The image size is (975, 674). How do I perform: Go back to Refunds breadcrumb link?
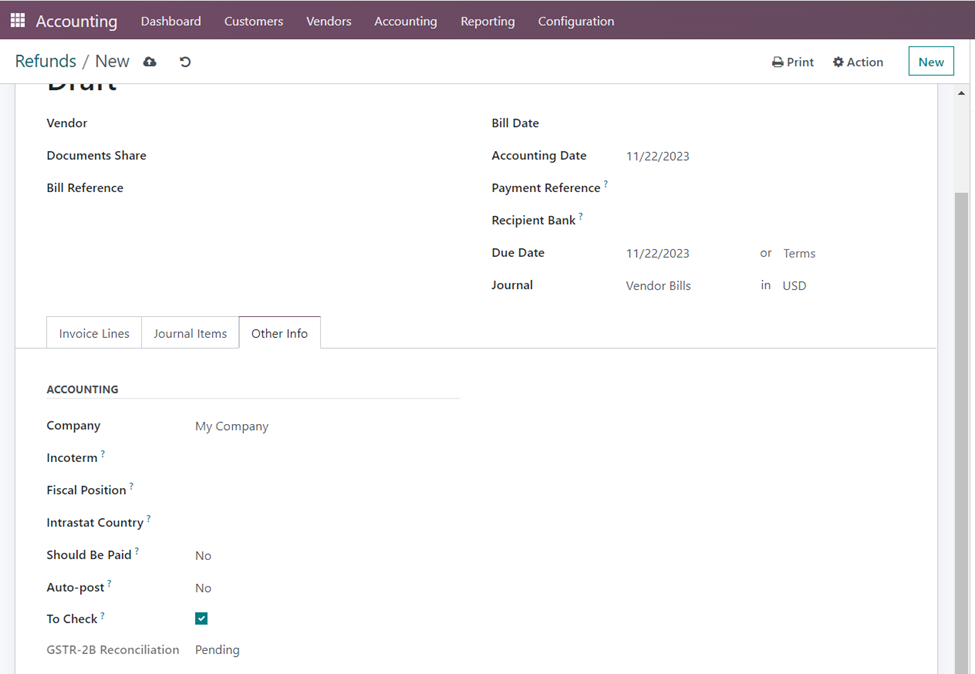pos(46,62)
